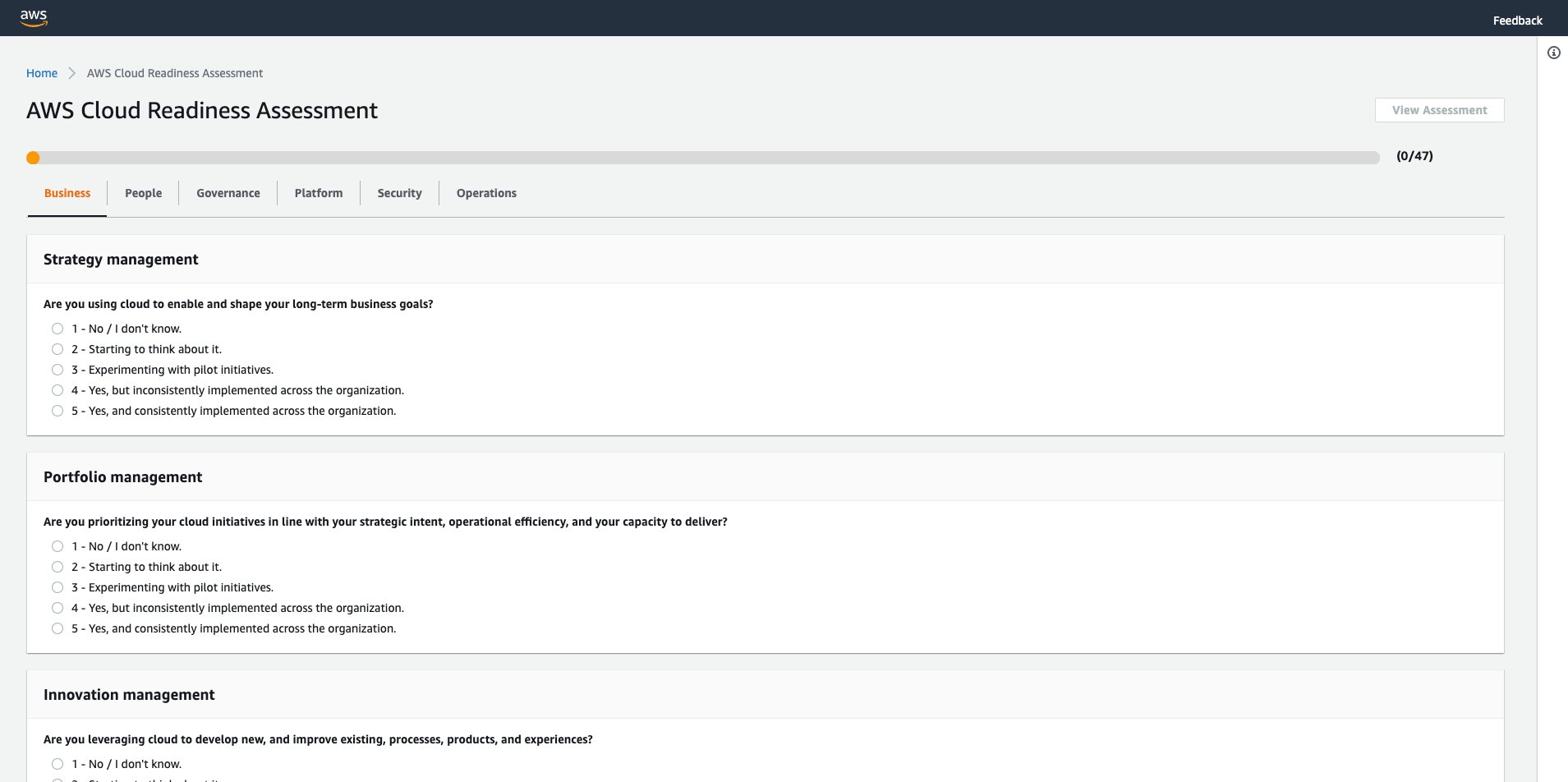Select '1 - No / I don't know' under Portfolio management
This screenshot has width=1568, height=782.
coord(57,546)
